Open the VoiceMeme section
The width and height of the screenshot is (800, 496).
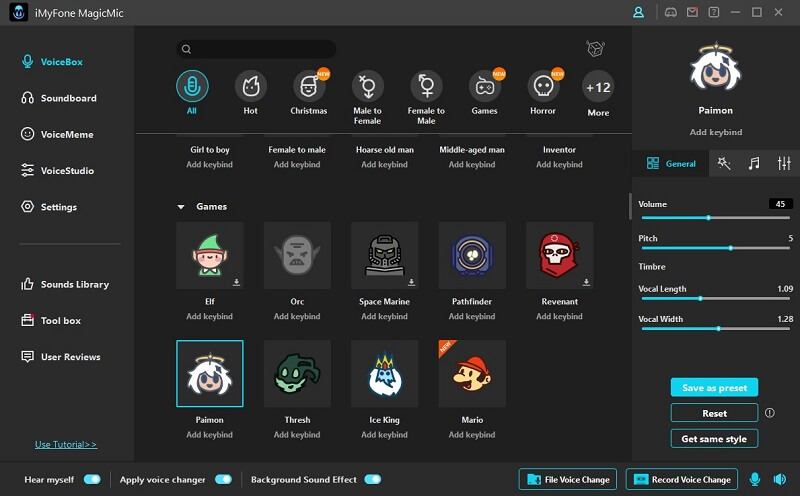click(x=57, y=134)
